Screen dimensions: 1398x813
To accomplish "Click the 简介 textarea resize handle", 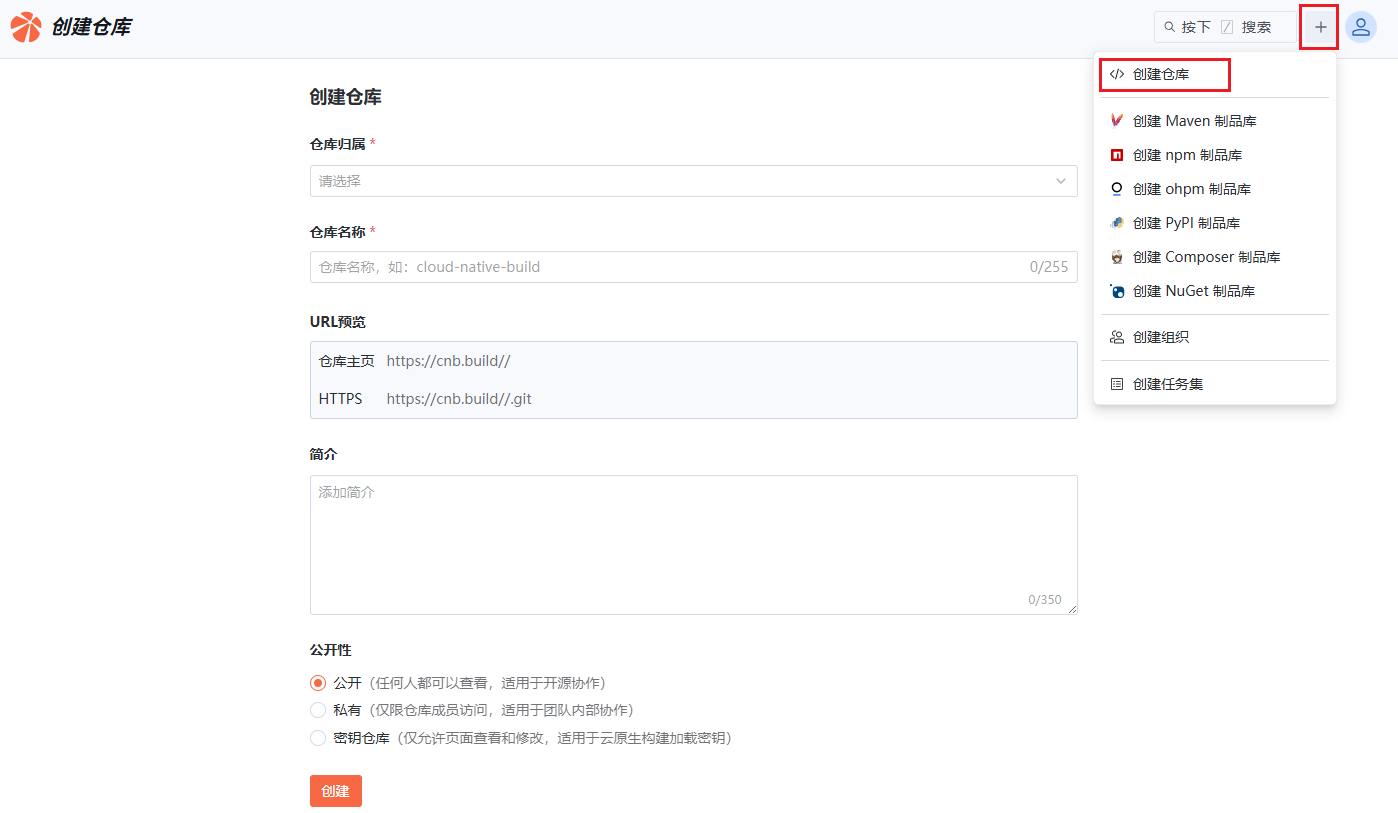I will point(1072,608).
